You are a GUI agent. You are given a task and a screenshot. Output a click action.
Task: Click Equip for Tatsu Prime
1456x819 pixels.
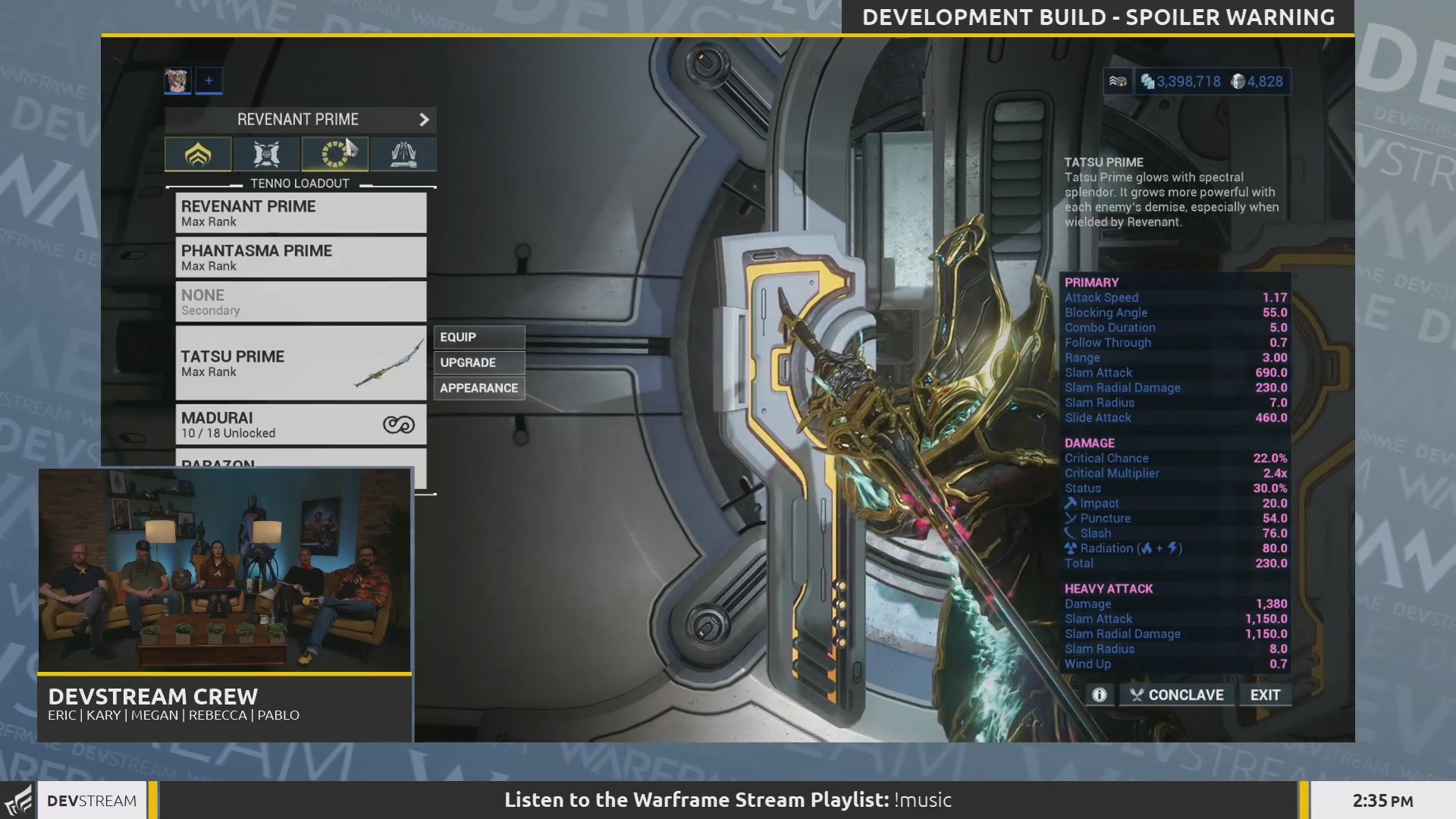(x=479, y=337)
